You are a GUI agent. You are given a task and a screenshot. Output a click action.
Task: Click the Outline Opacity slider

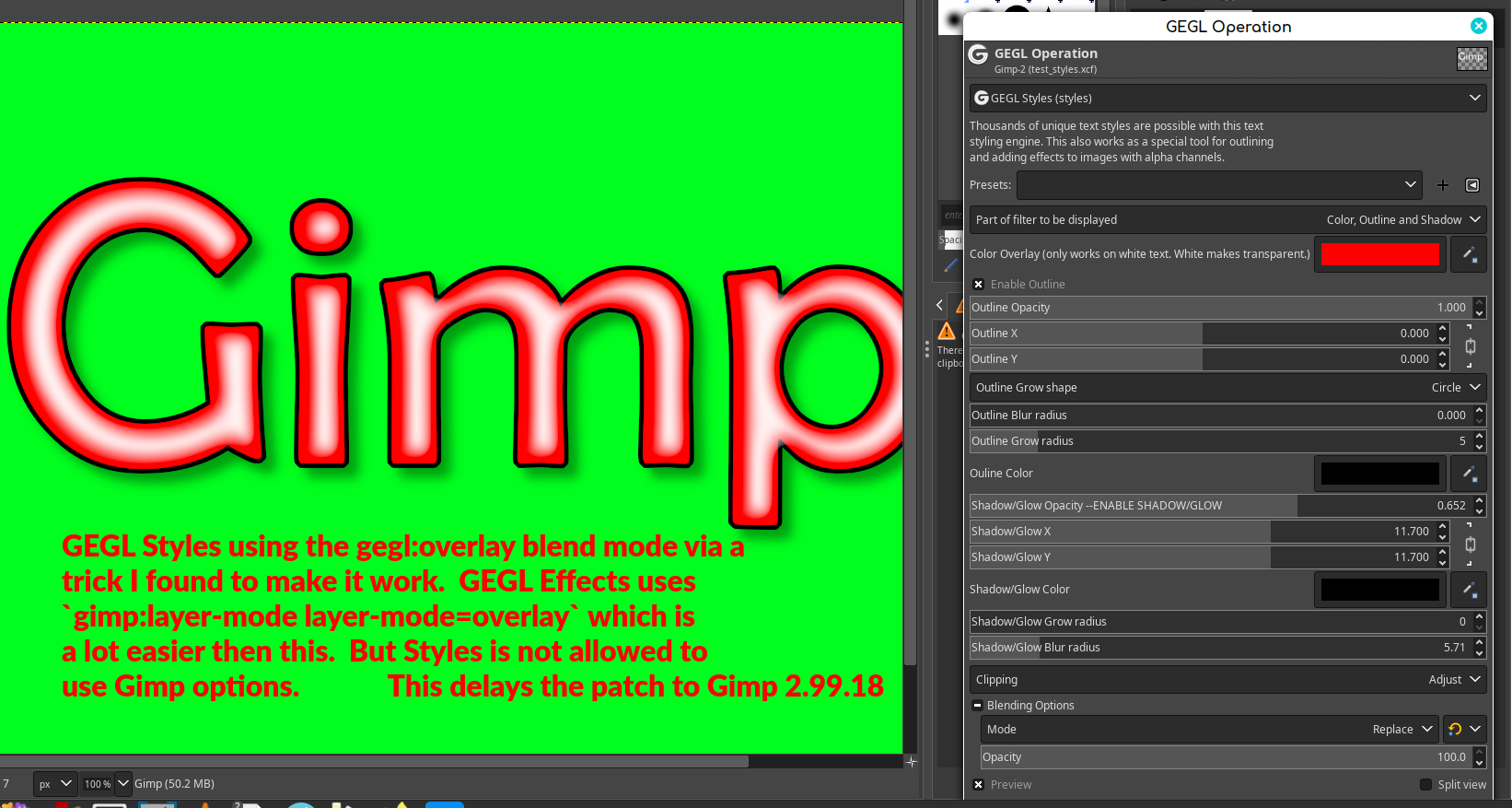1221,308
